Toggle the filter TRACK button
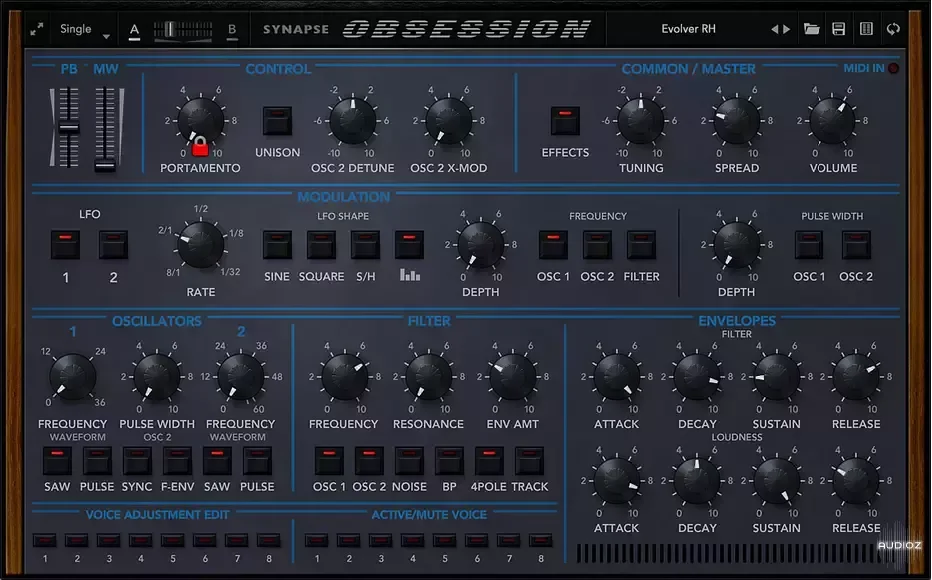 (x=529, y=461)
